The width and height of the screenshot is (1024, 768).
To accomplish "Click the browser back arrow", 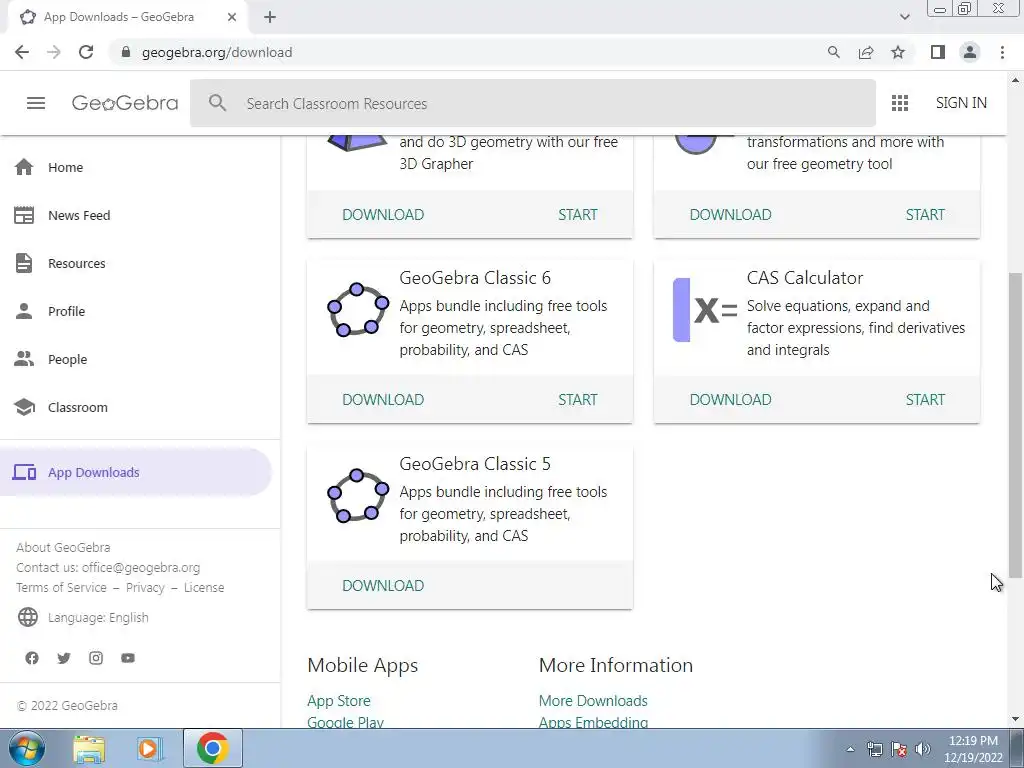I will 22,52.
